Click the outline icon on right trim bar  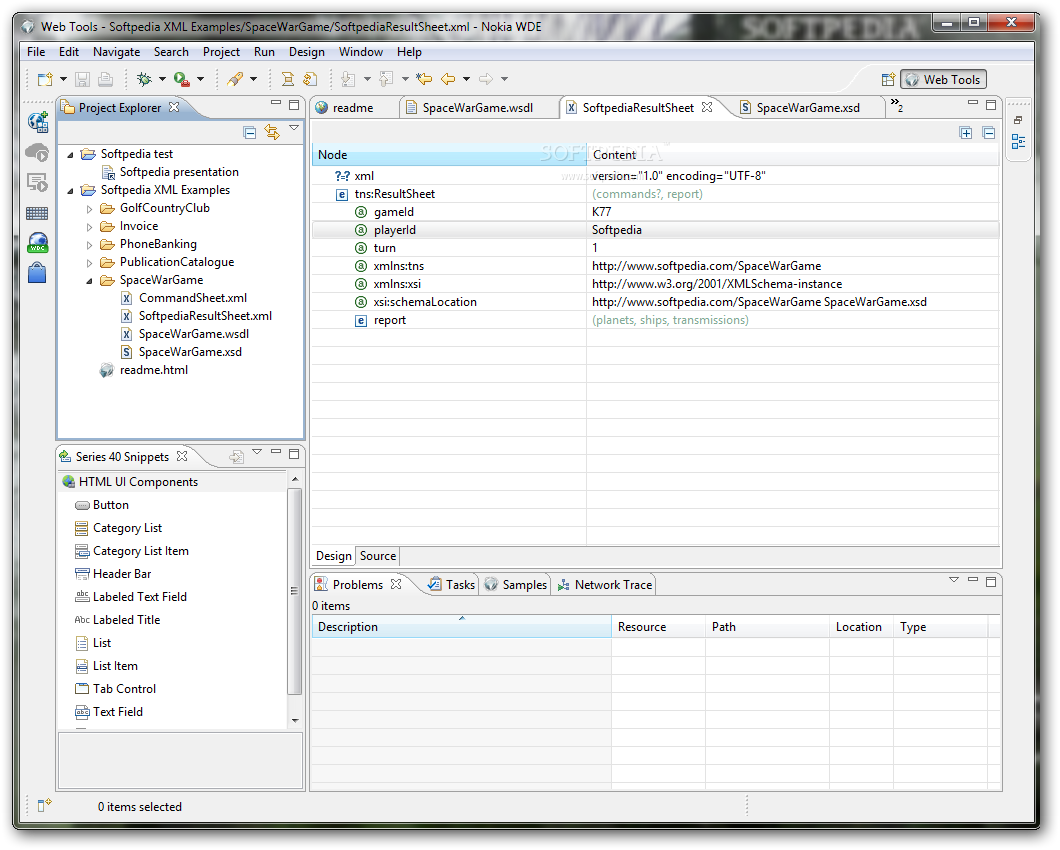click(1018, 142)
